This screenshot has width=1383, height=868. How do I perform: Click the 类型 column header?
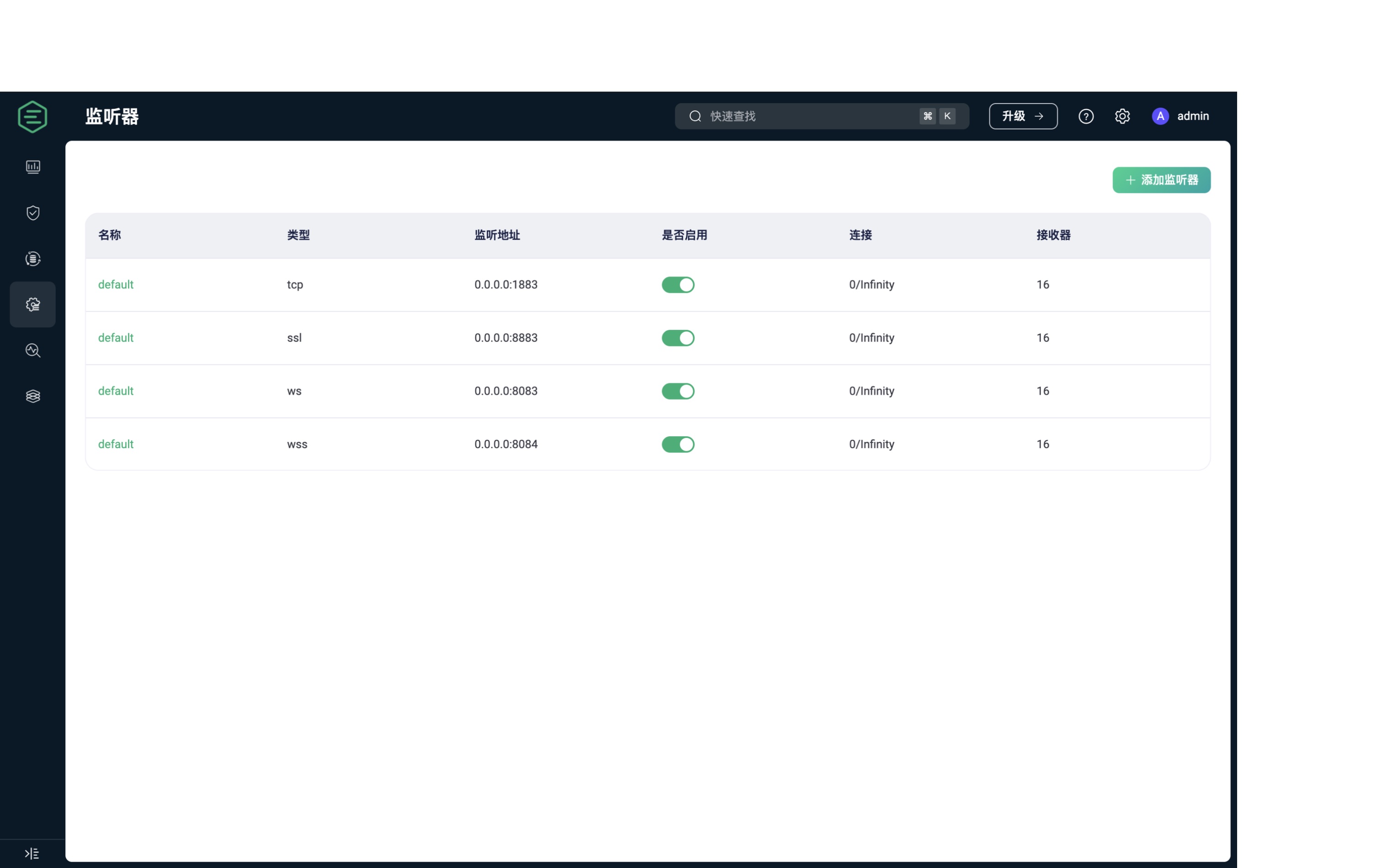click(298, 236)
